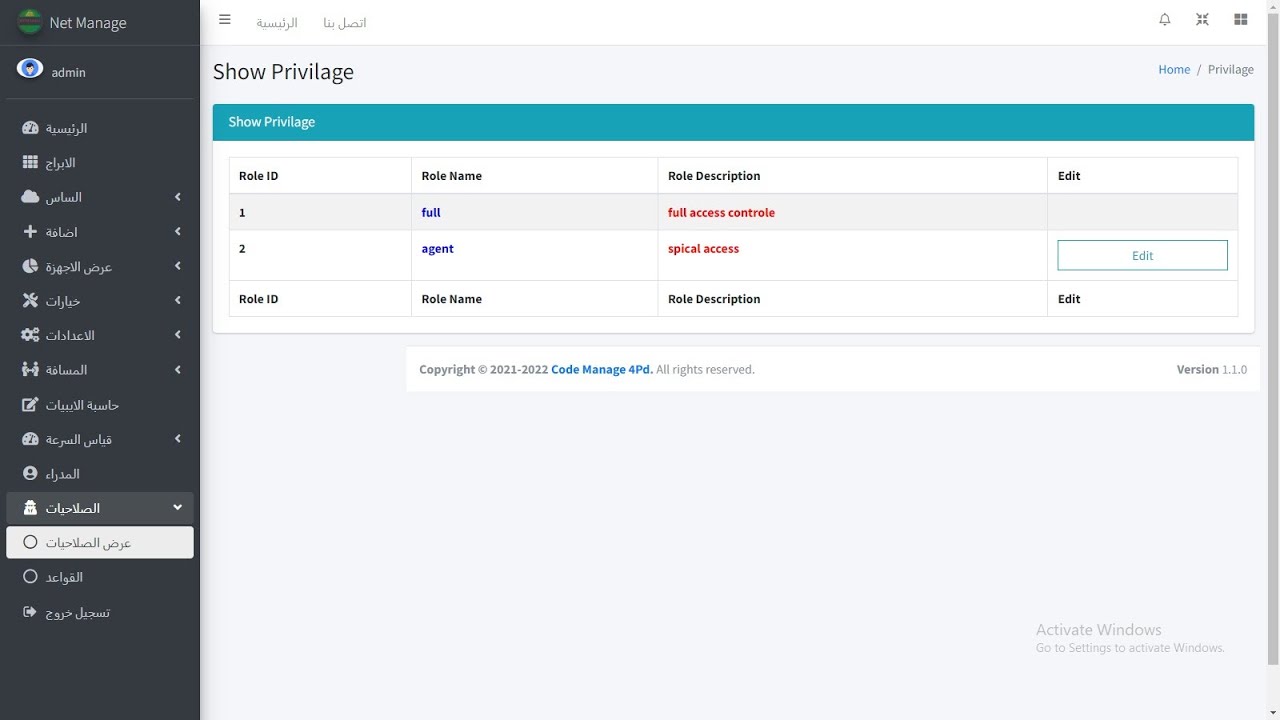Open اتصل بنا in top navbar
Viewport: 1280px width, 720px height.
[345, 22]
